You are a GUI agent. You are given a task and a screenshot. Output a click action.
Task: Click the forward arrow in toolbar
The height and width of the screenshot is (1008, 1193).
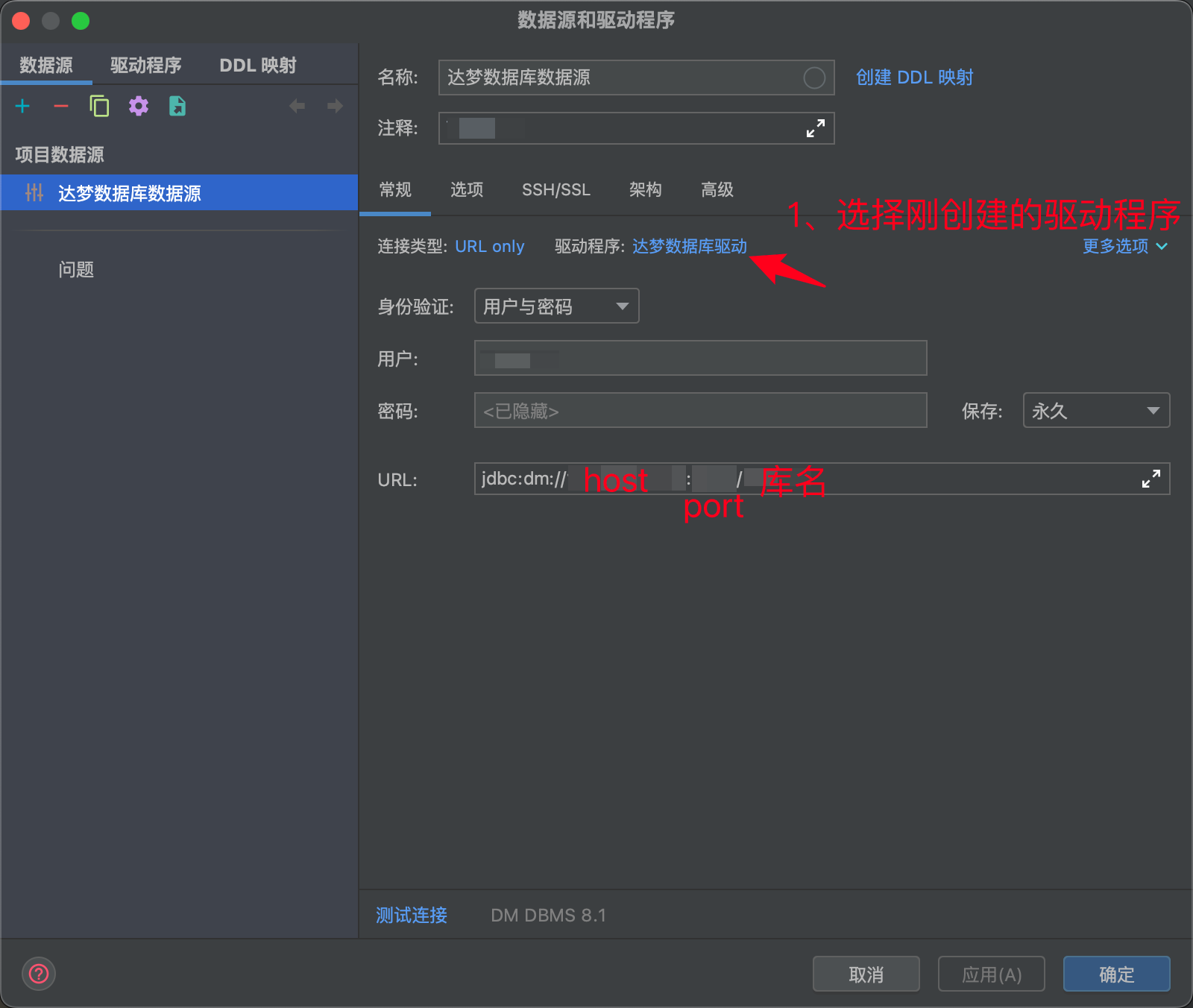click(x=335, y=107)
